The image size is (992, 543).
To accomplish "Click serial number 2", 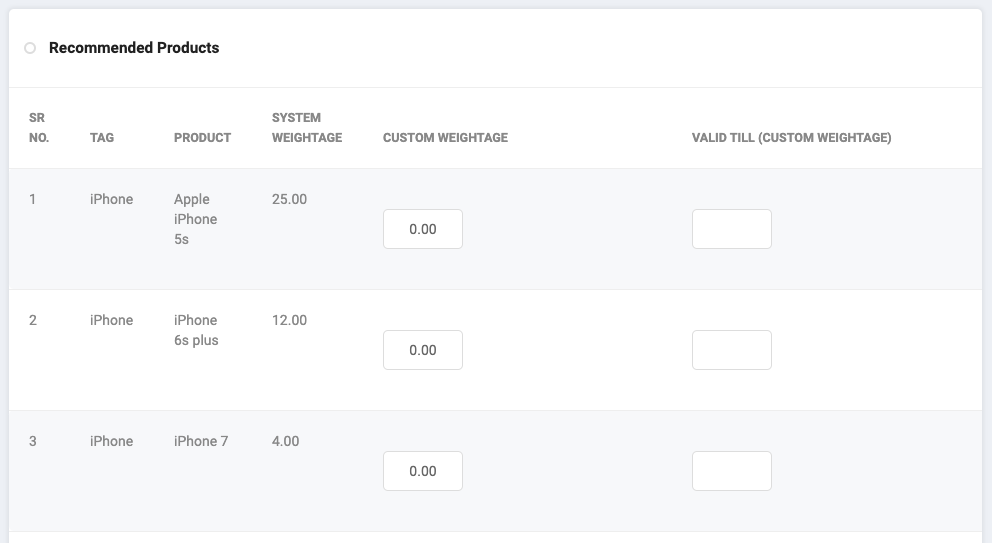I will coord(33,320).
